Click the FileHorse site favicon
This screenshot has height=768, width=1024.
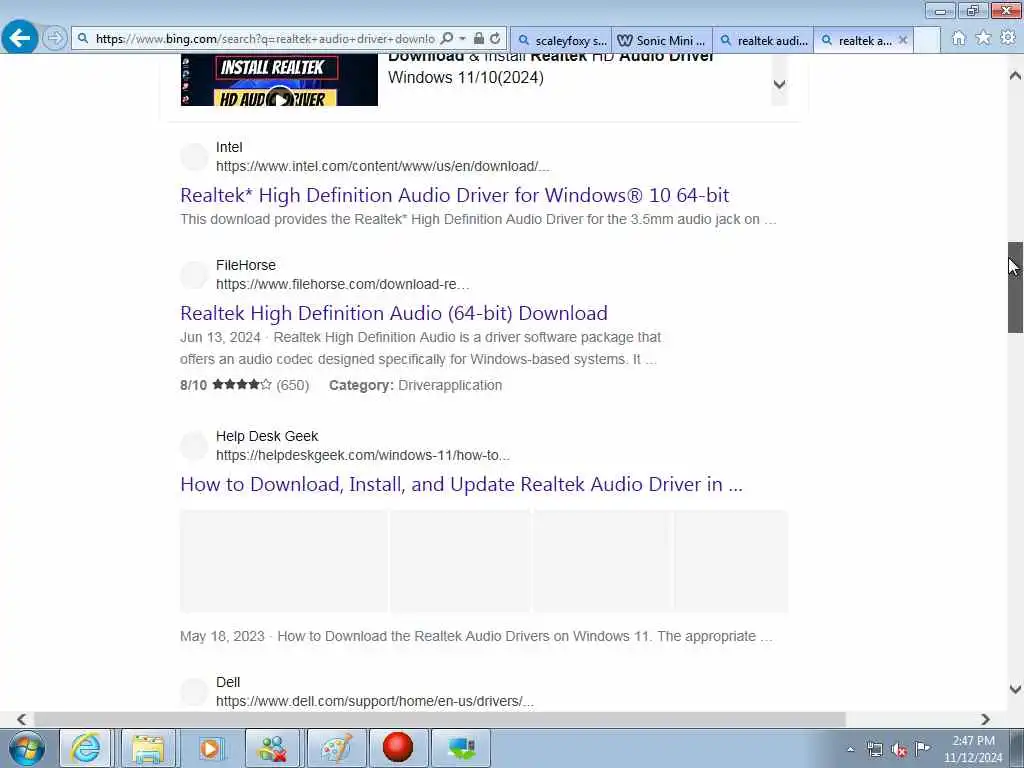point(194,275)
